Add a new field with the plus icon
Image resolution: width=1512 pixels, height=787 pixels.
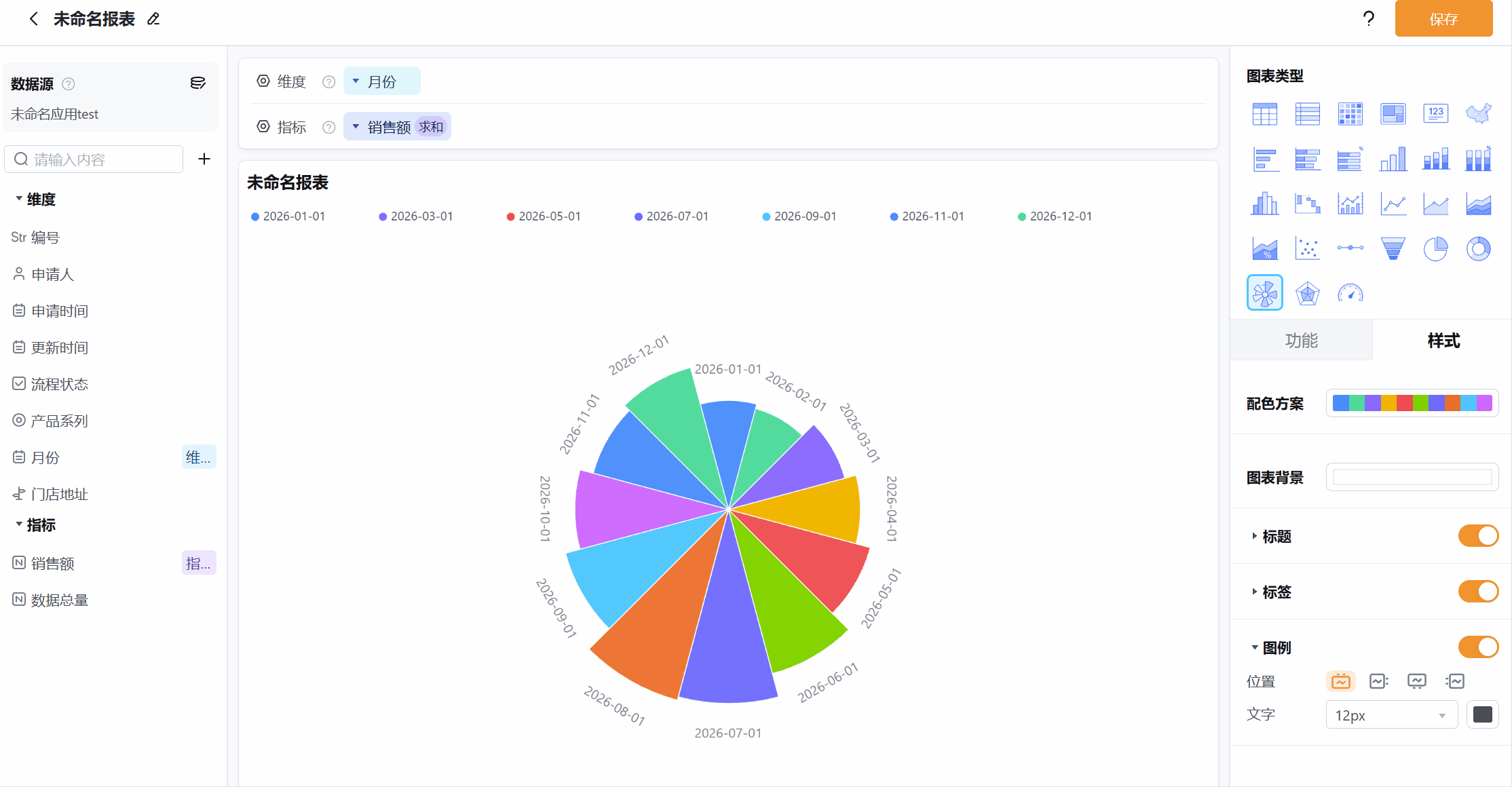tap(204, 159)
